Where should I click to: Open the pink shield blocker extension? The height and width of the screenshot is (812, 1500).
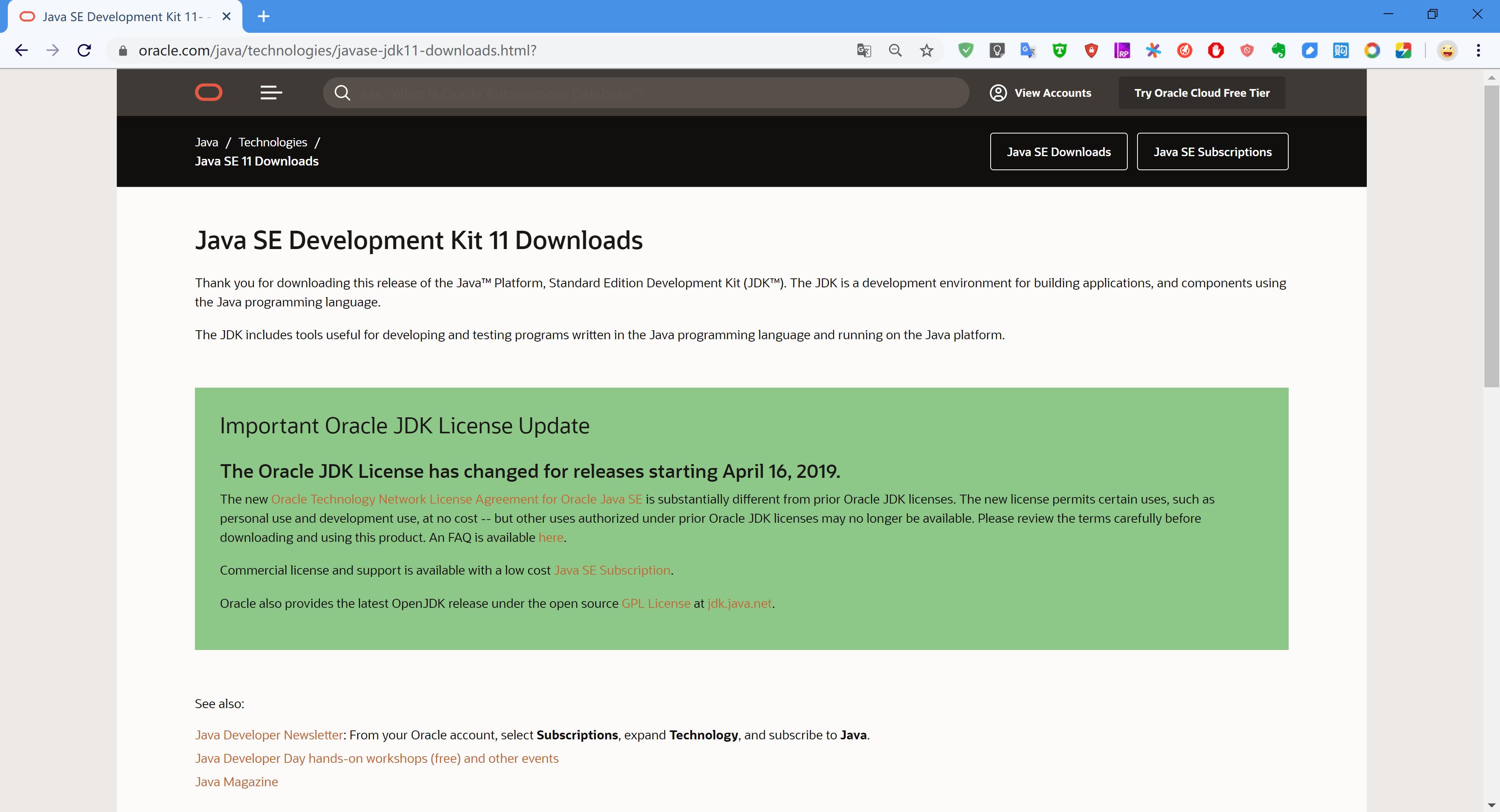point(1247,51)
